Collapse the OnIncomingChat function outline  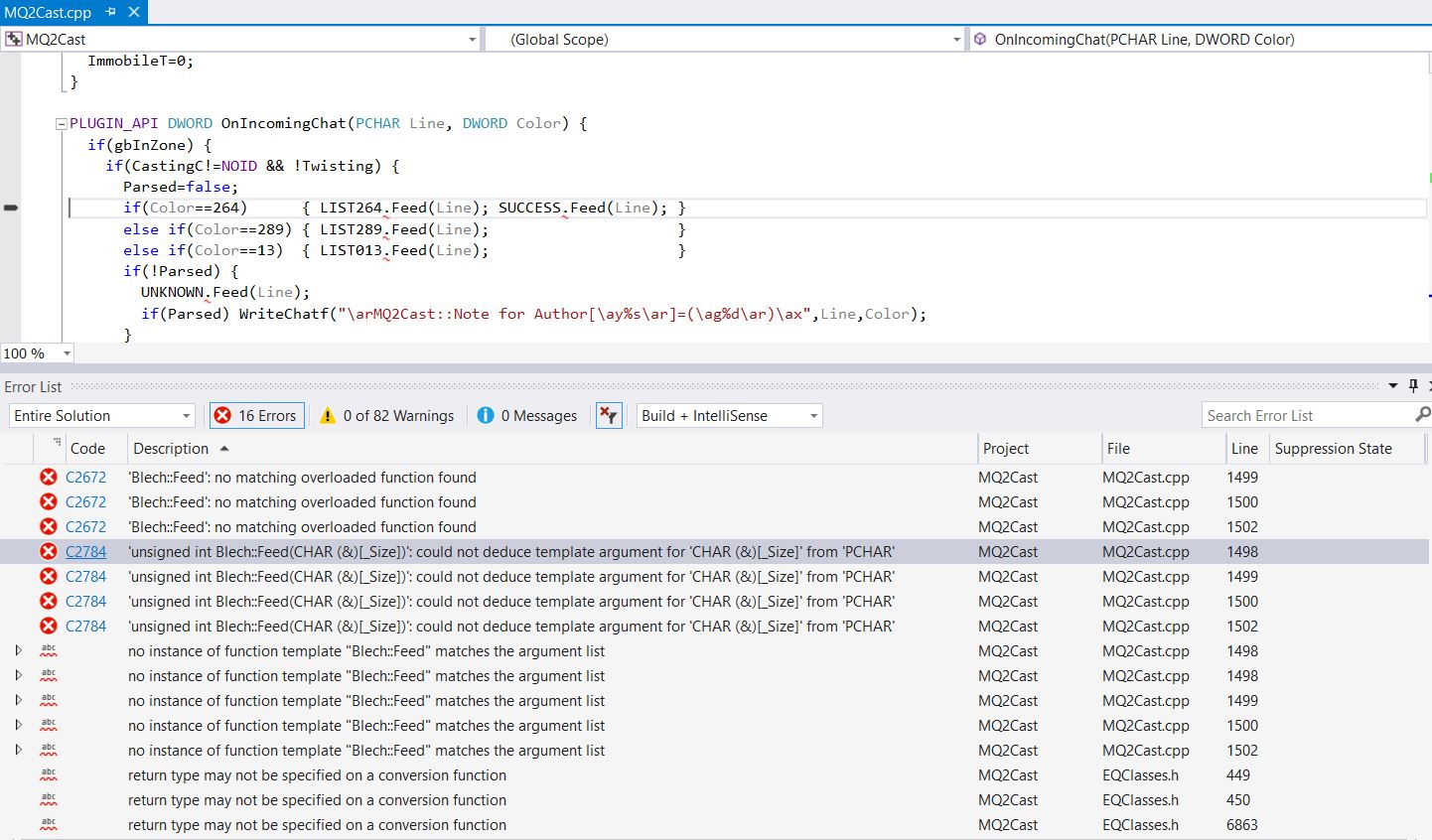(61, 124)
